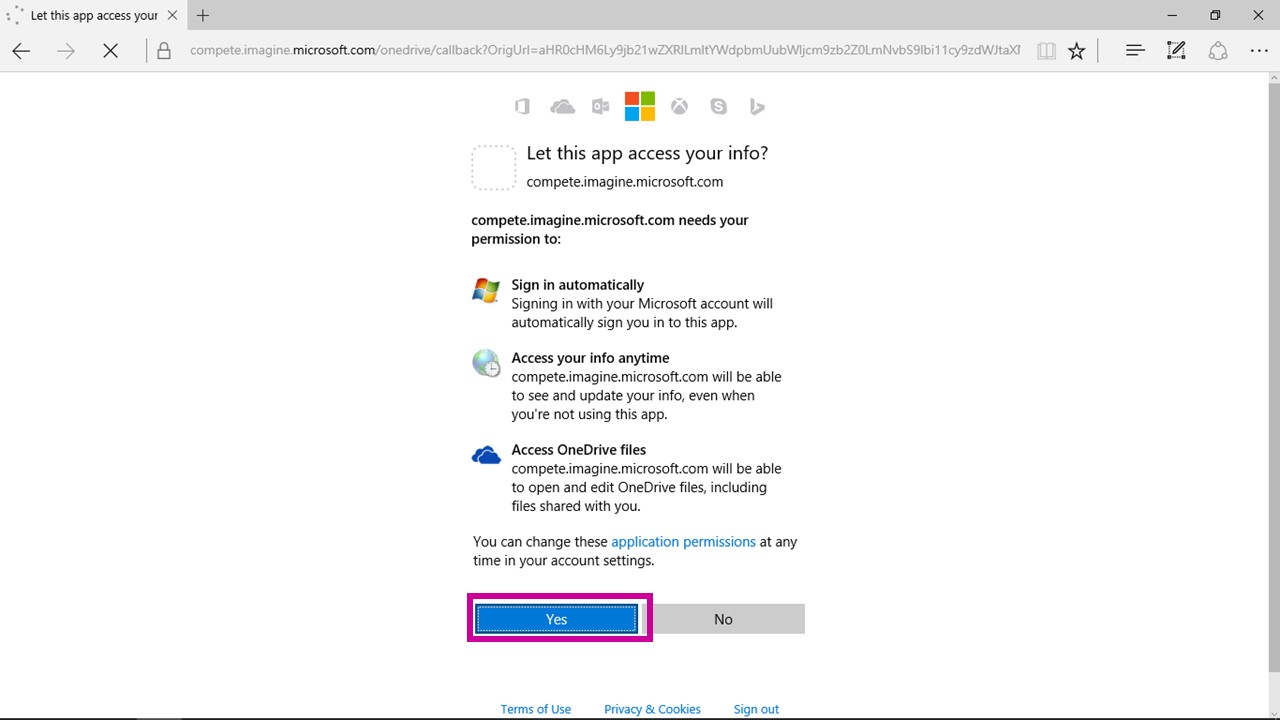
Task: Click the browser Back arrow
Action: tap(21, 51)
